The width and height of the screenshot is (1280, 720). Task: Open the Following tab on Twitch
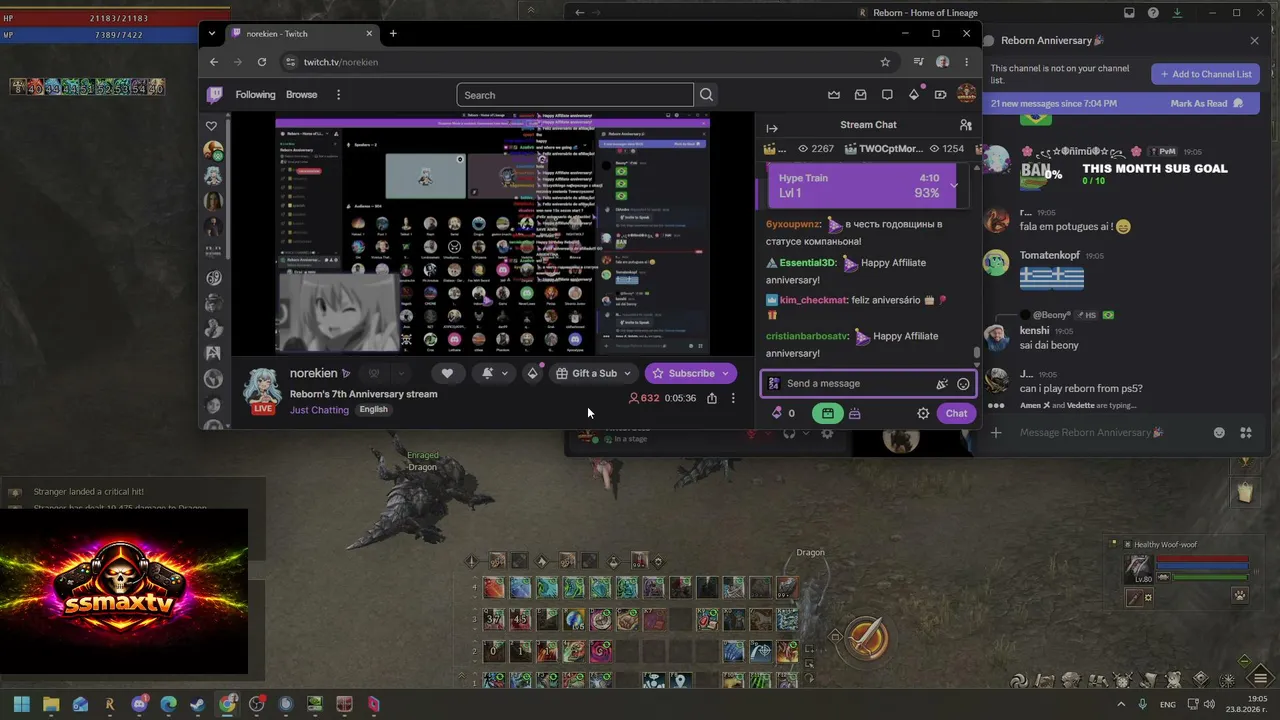coord(255,95)
